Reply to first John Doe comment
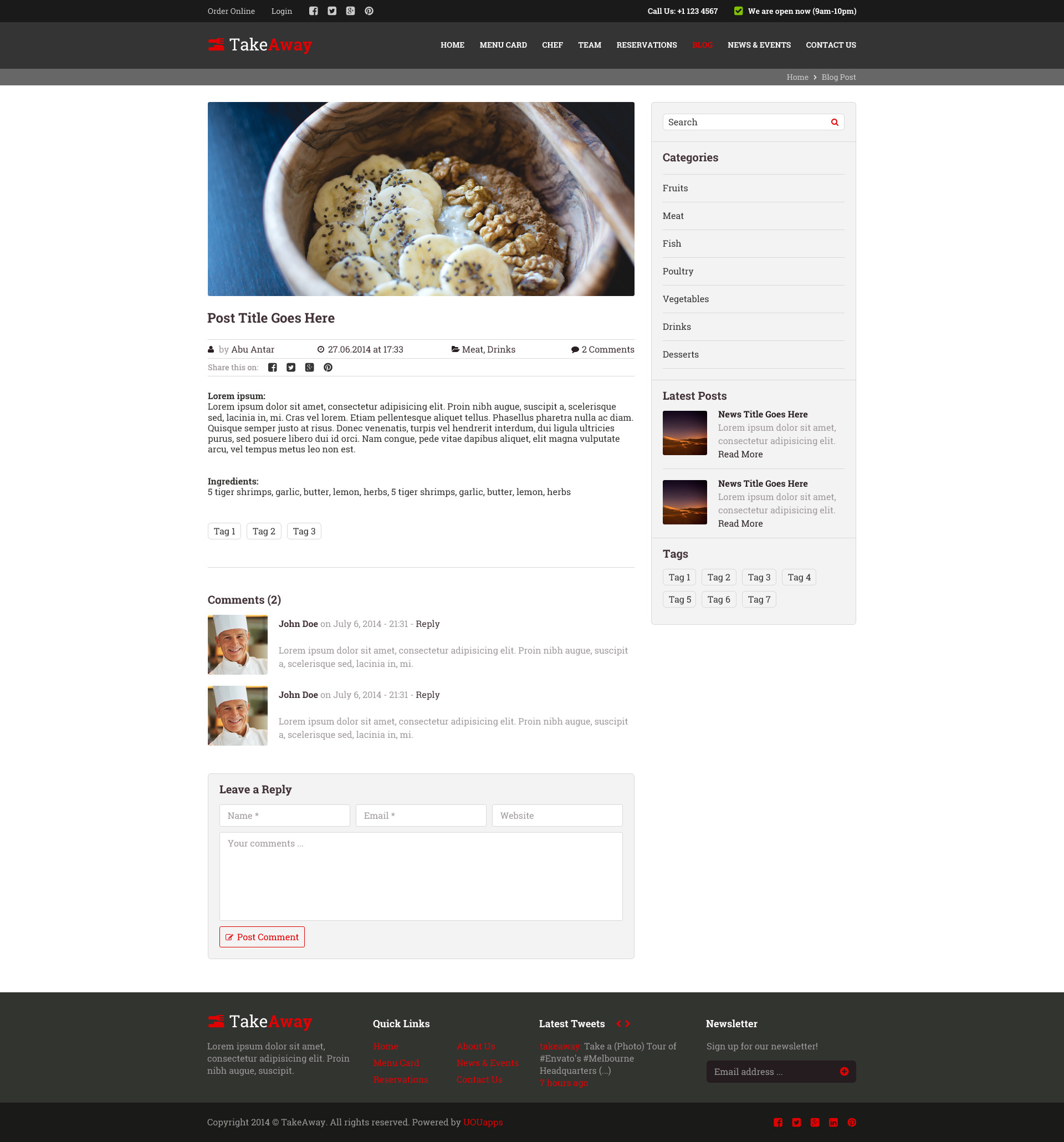 427,624
